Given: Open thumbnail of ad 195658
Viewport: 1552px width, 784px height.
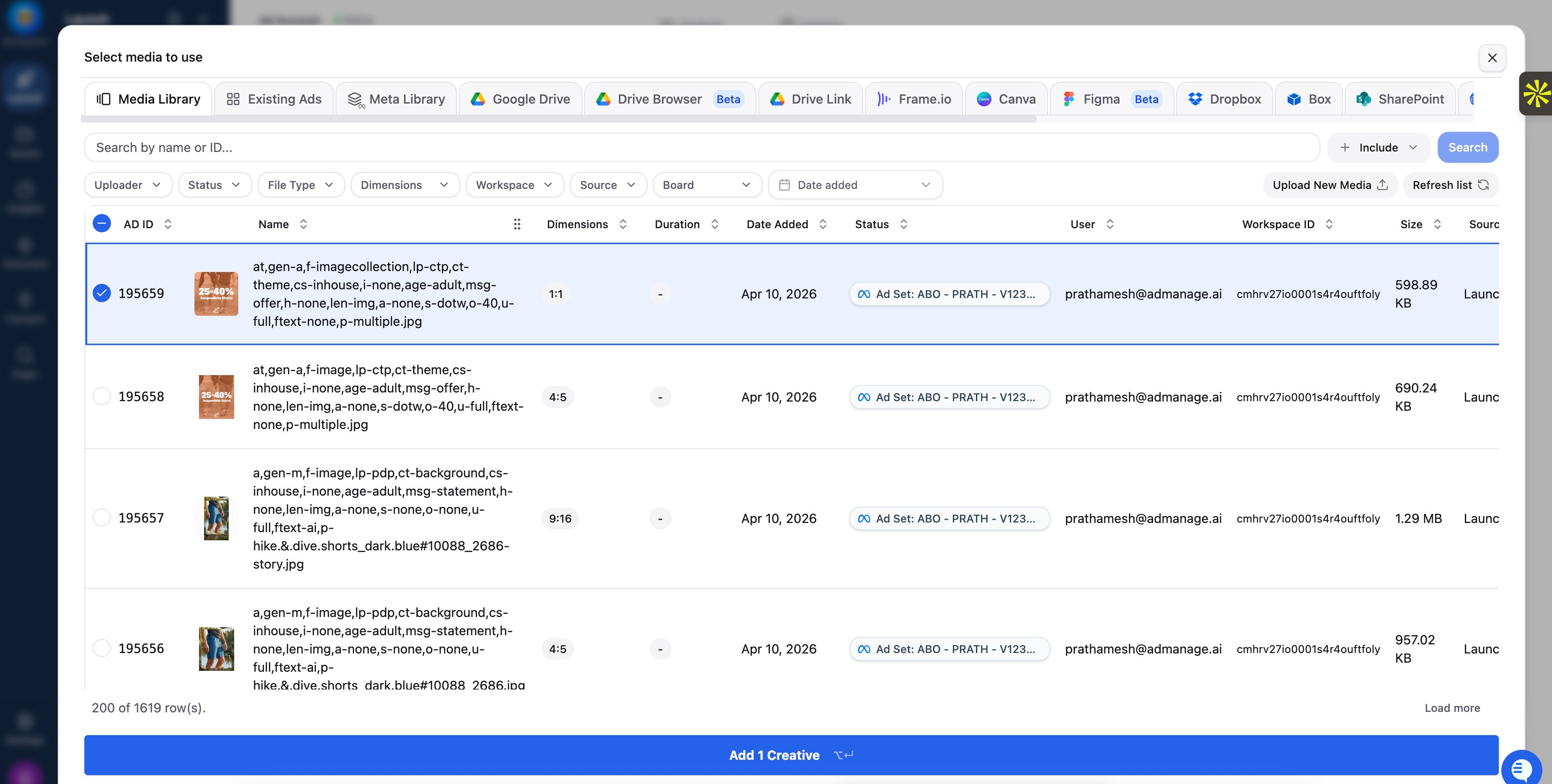Looking at the screenshot, I should coord(216,397).
